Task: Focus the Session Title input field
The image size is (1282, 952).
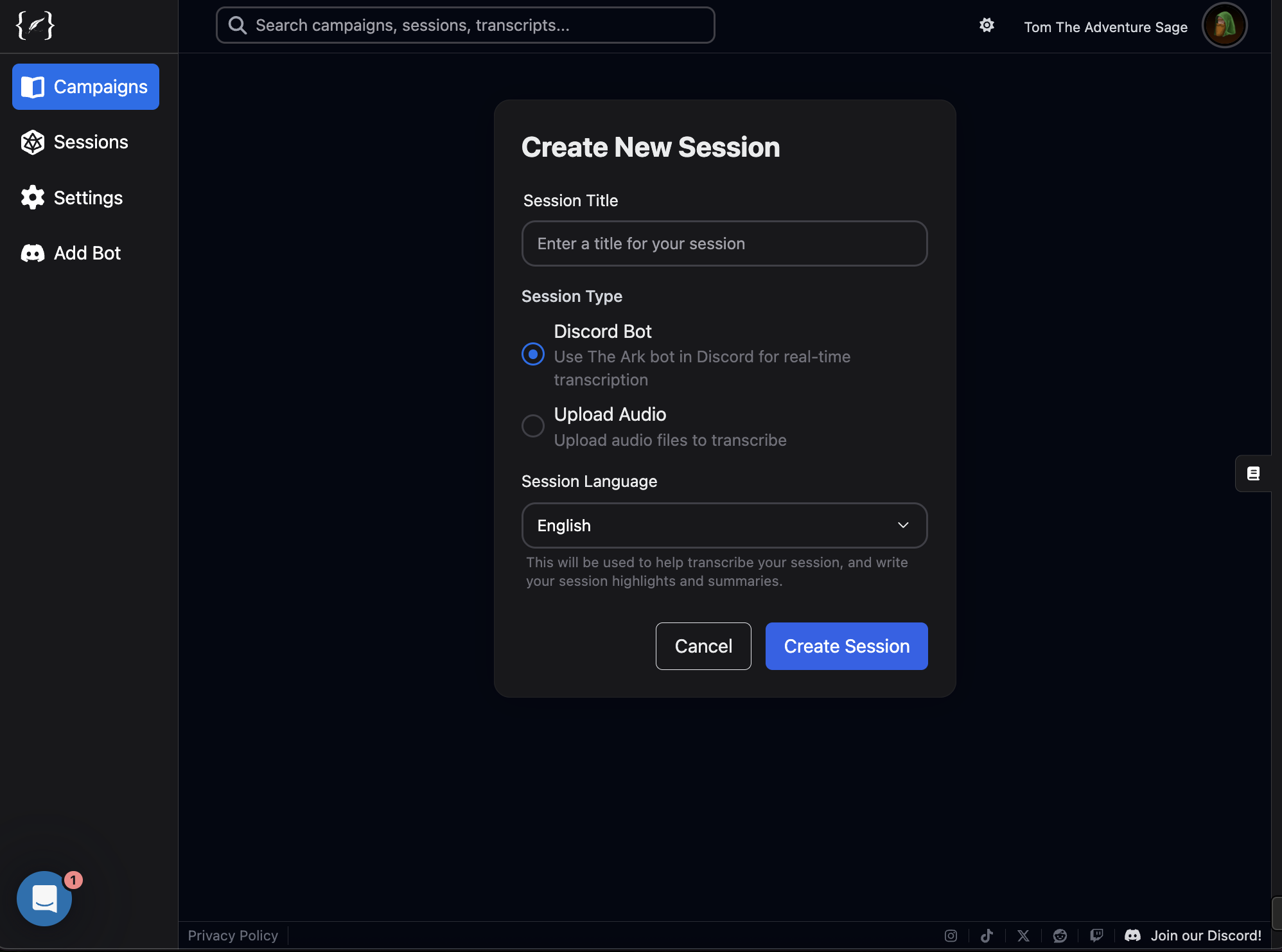Action: [724, 243]
